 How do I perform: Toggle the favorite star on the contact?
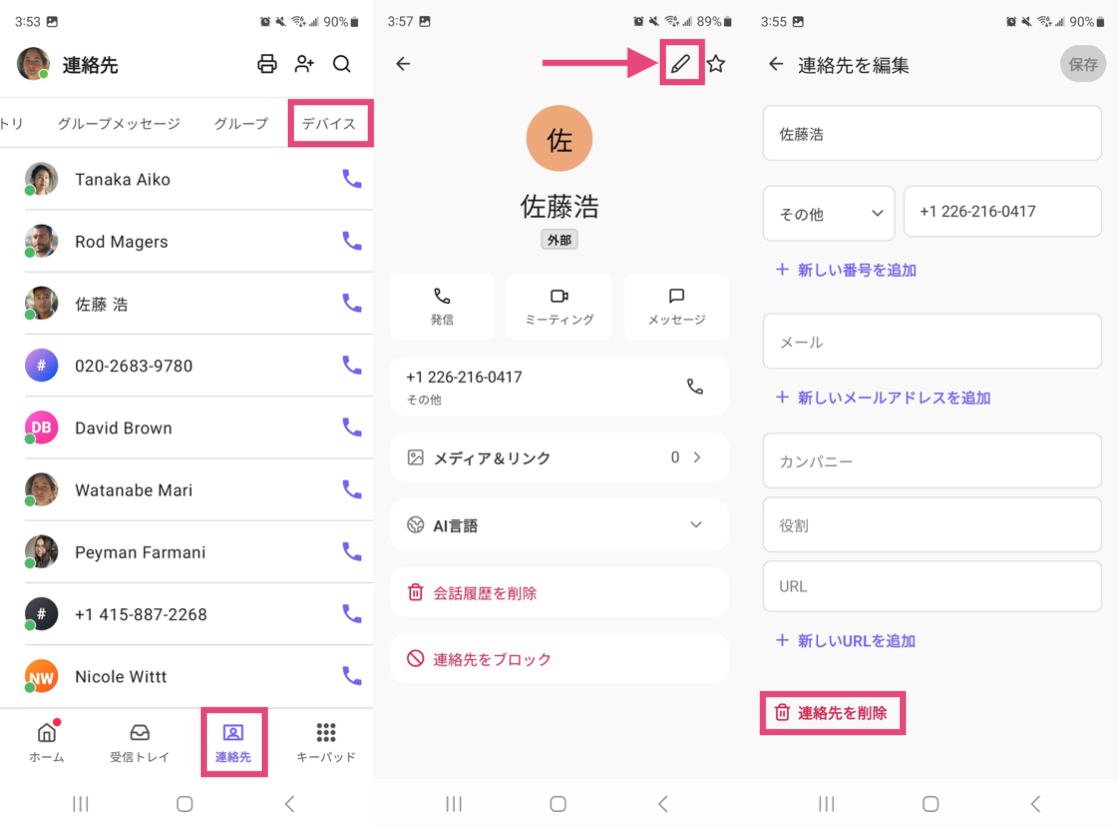716,63
